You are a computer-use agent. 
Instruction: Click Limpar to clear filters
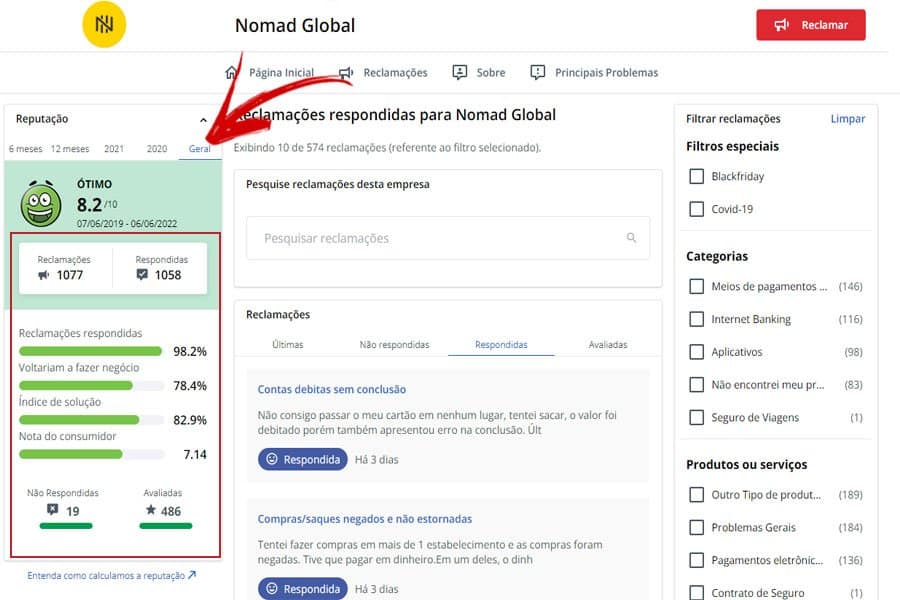[847, 119]
